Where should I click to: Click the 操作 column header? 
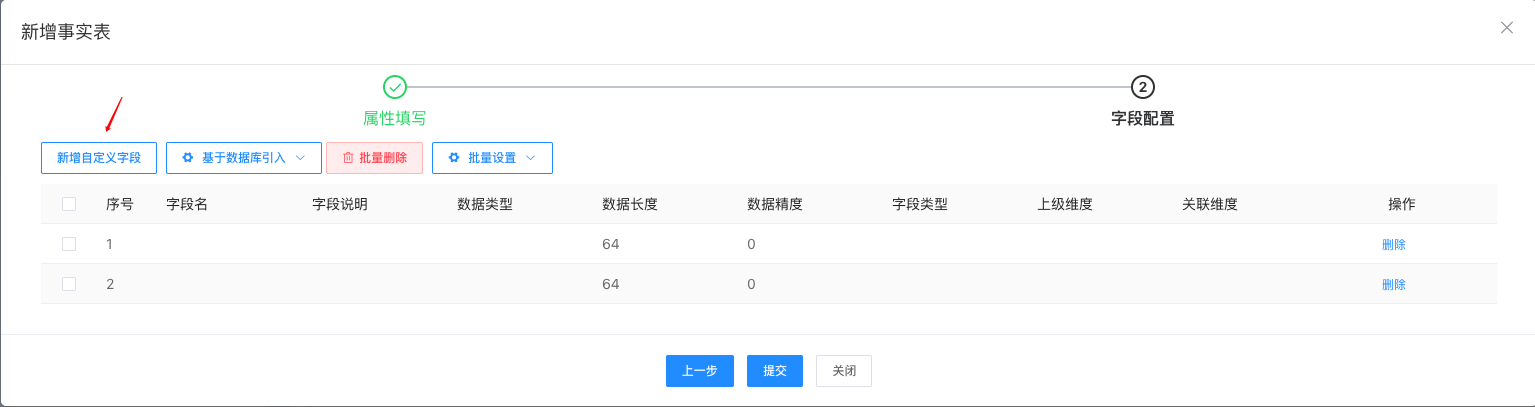[x=1402, y=204]
